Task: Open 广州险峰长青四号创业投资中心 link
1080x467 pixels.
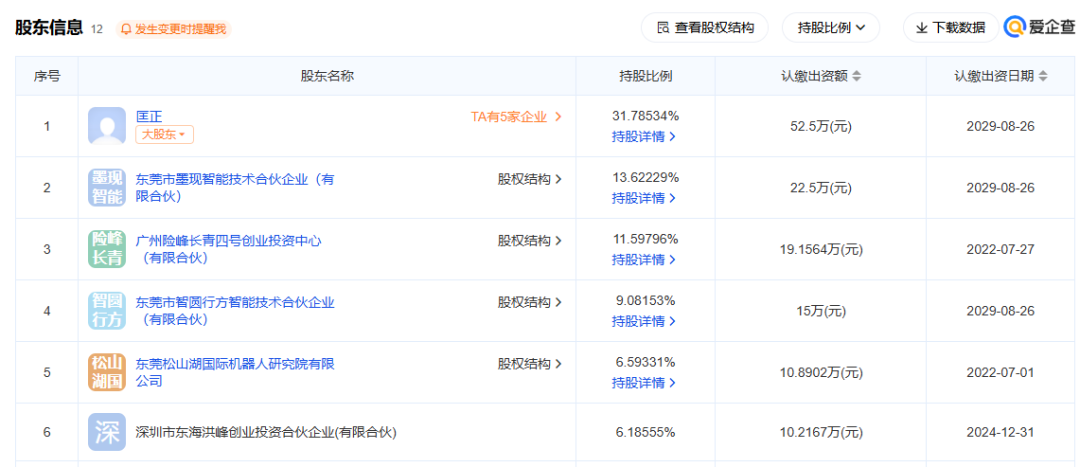Action: (229, 249)
